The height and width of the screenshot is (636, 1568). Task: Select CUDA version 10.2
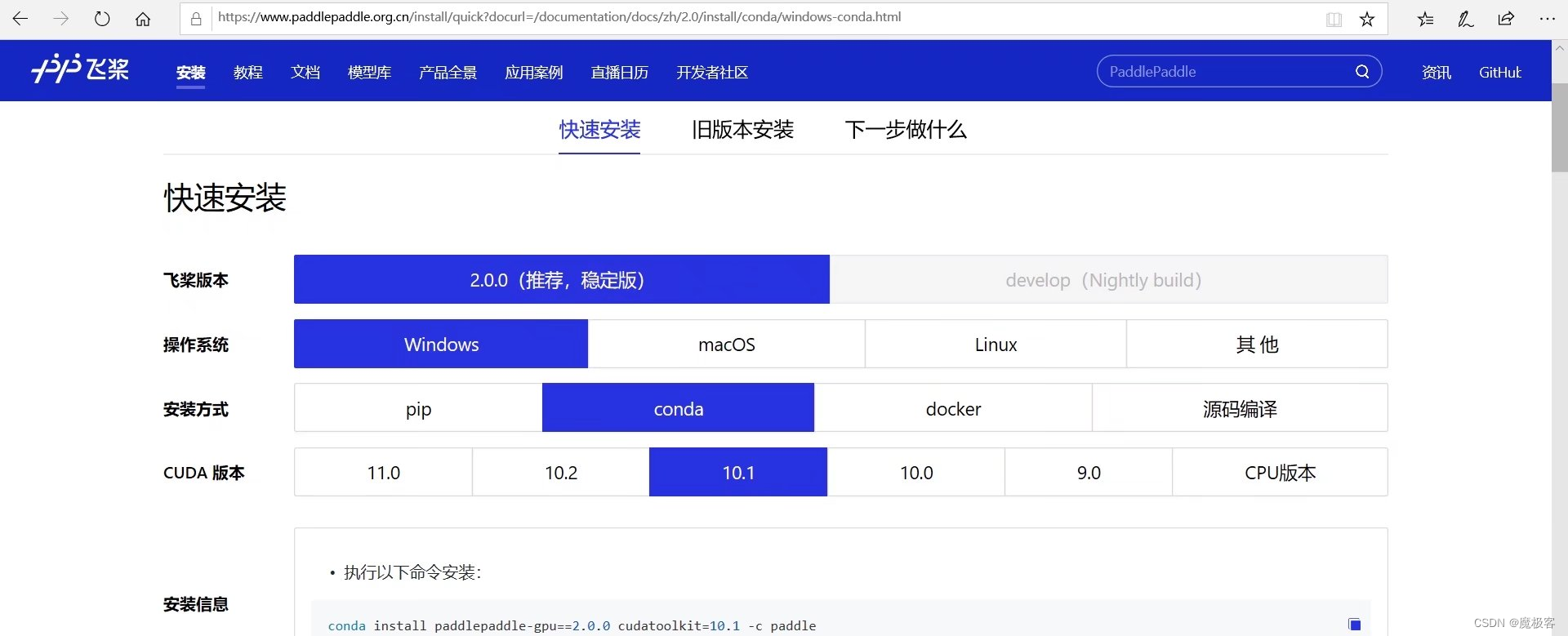(x=560, y=472)
